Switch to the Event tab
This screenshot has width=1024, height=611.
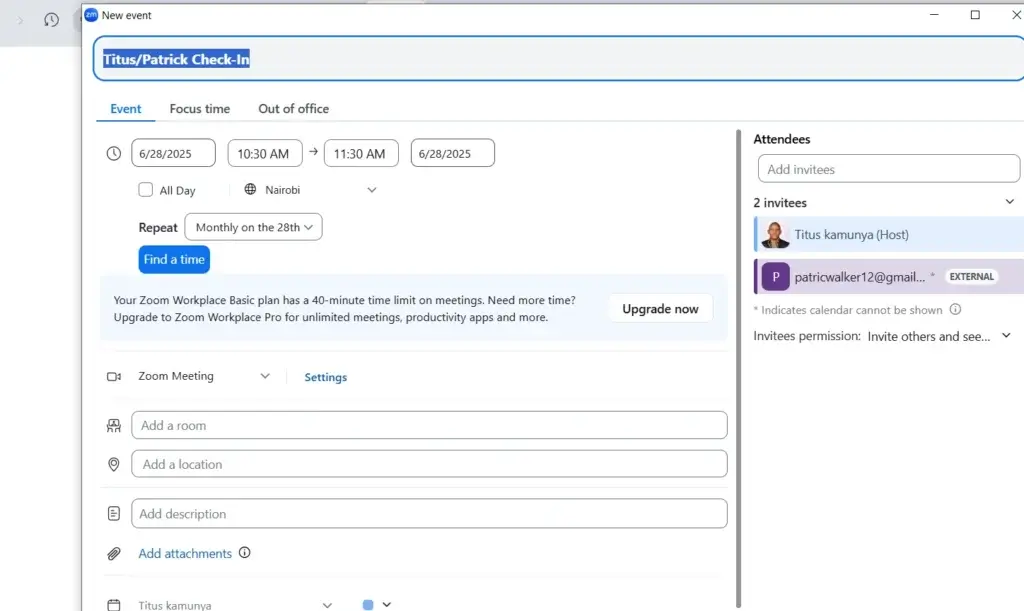coord(125,109)
